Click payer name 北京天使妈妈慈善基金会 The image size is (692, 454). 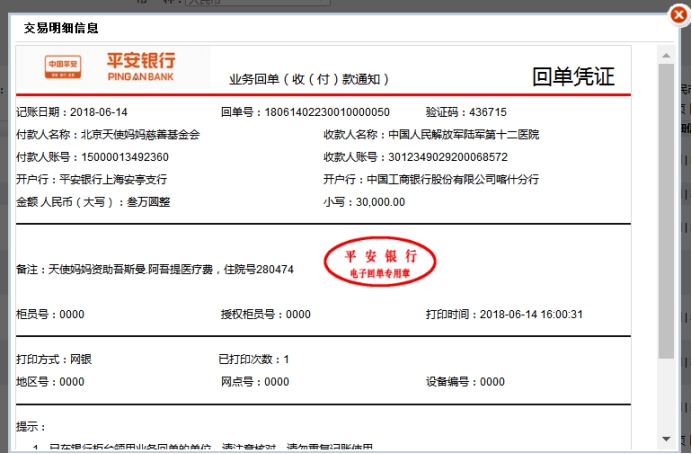pyautogui.click(x=108, y=135)
